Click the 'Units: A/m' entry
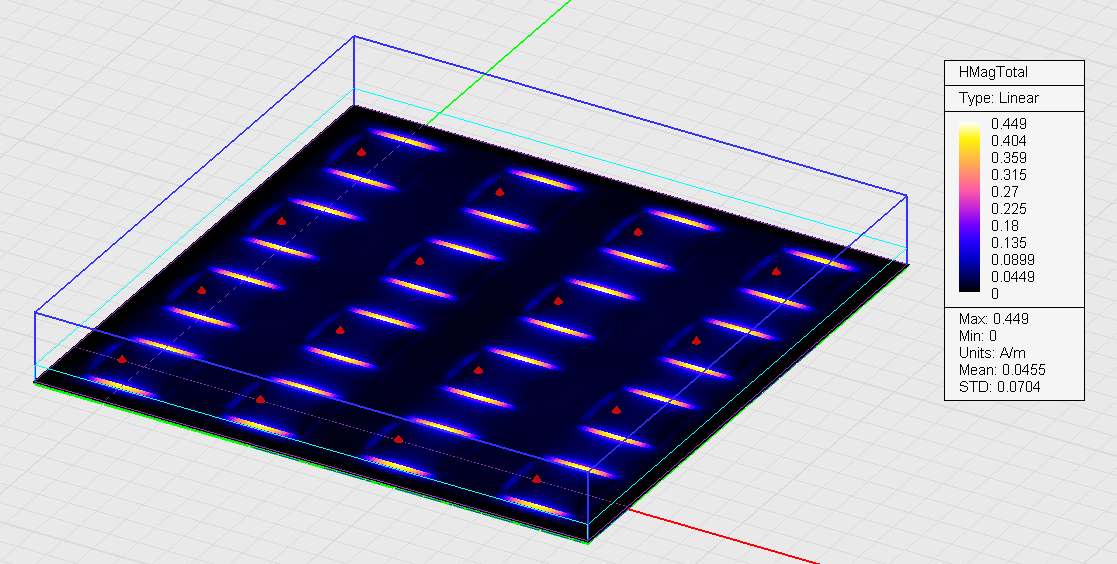Viewport: 1117px width, 564px height. coord(992,353)
